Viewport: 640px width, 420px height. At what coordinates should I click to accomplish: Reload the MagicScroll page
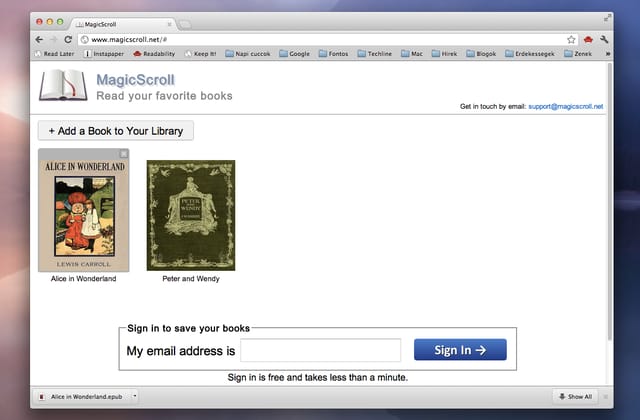(68, 40)
